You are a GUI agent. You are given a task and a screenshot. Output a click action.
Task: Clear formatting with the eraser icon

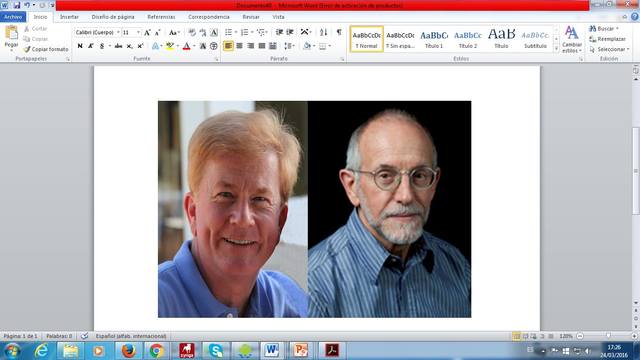click(x=191, y=32)
